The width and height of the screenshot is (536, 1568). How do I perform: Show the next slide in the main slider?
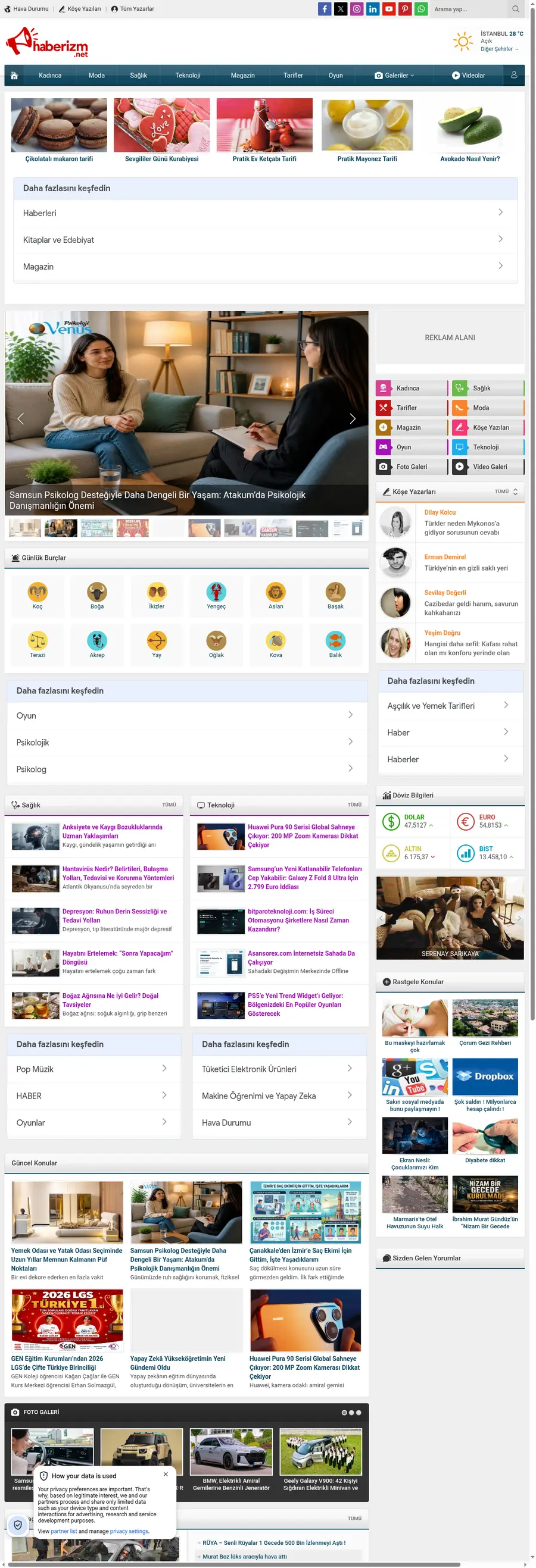coord(352,418)
